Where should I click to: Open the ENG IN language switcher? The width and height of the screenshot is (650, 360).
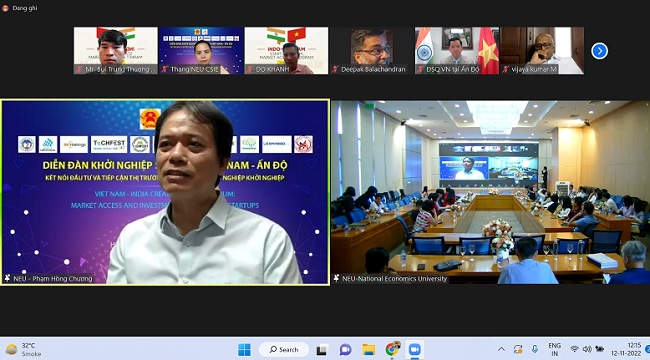(555, 350)
